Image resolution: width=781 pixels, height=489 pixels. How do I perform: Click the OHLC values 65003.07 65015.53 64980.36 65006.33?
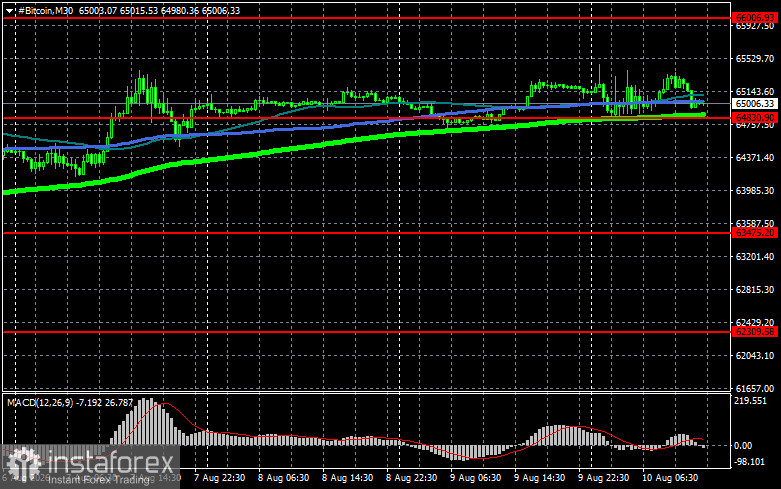point(159,10)
